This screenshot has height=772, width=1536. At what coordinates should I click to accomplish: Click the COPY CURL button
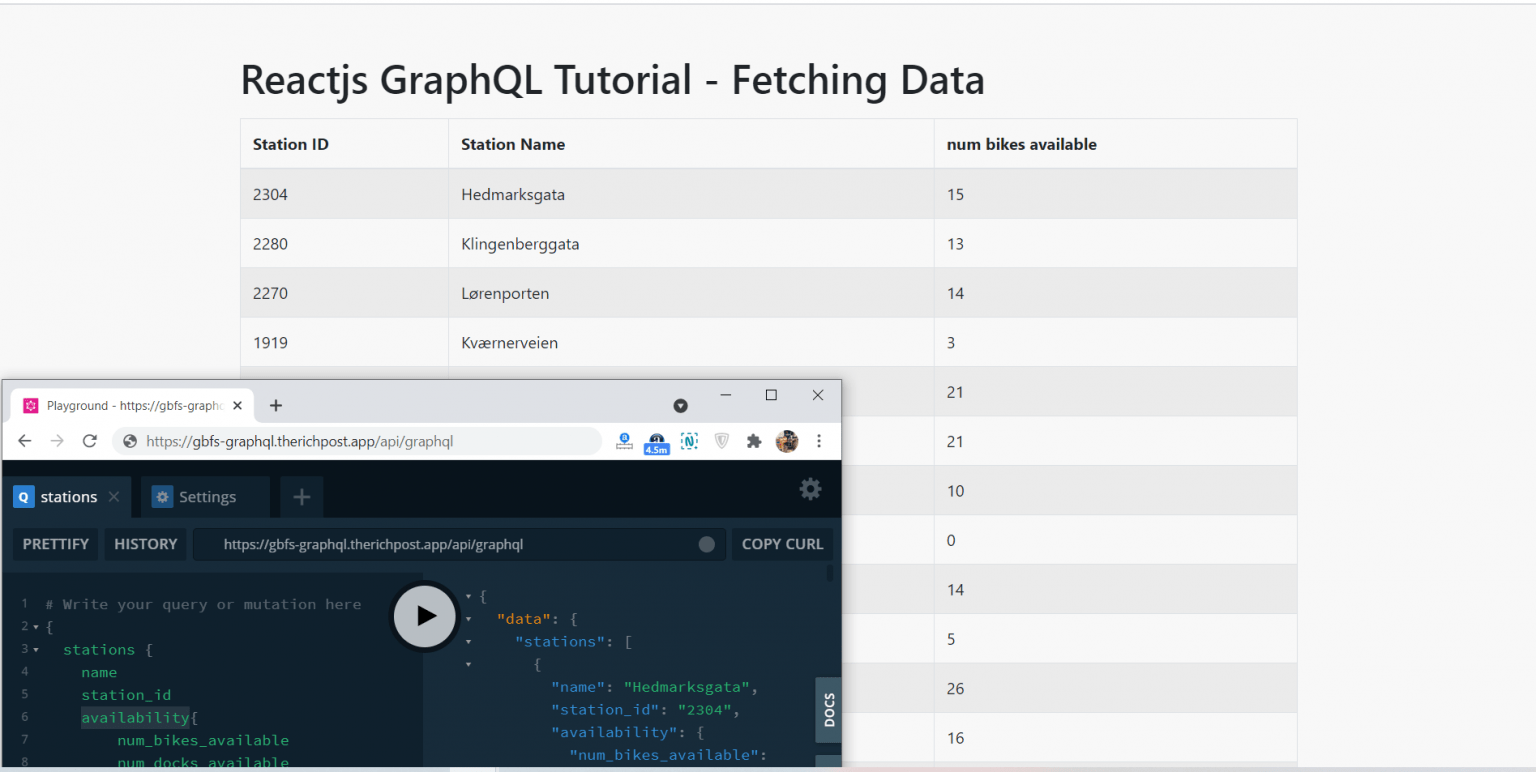pos(782,544)
